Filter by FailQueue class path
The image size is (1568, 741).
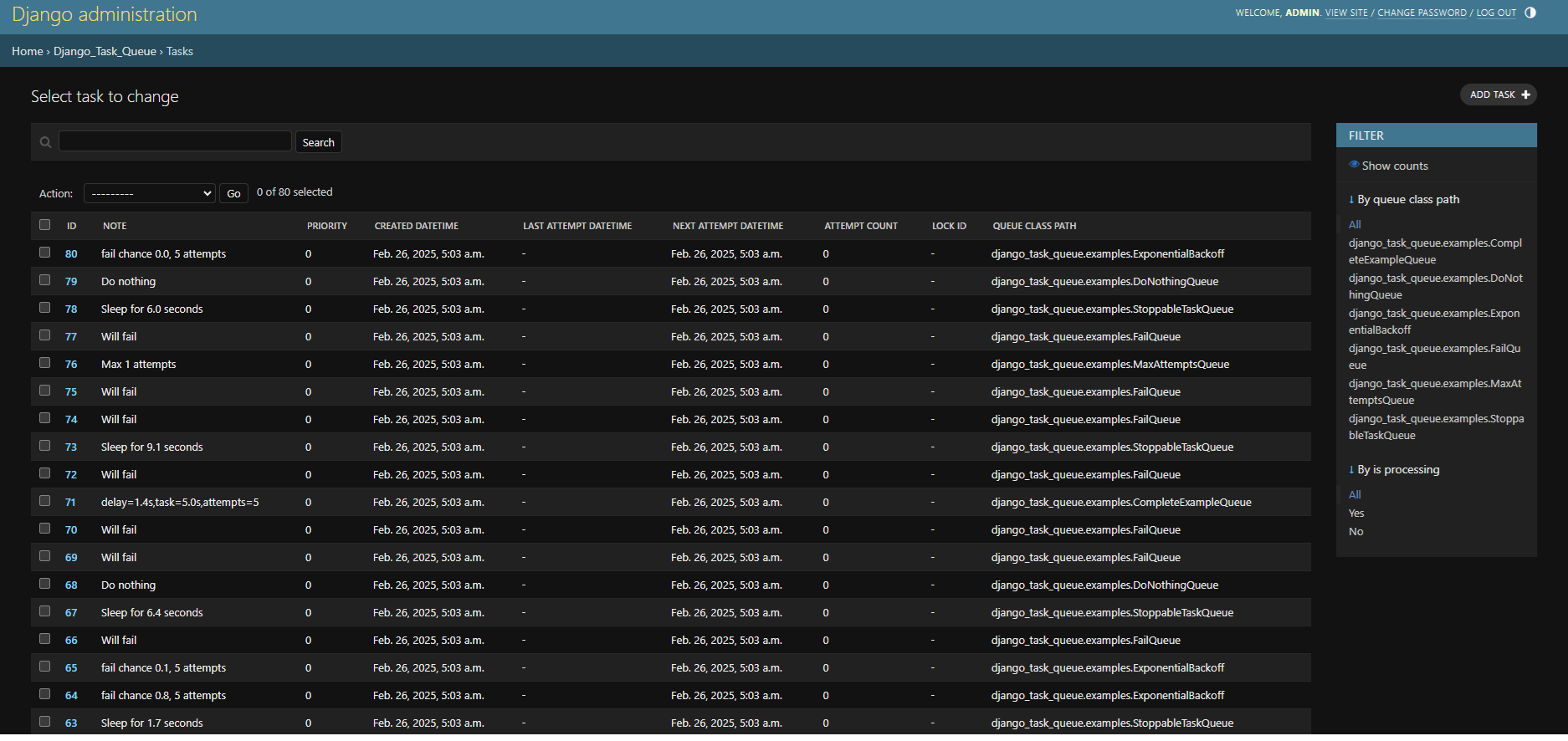pyautogui.click(x=1435, y=356)
